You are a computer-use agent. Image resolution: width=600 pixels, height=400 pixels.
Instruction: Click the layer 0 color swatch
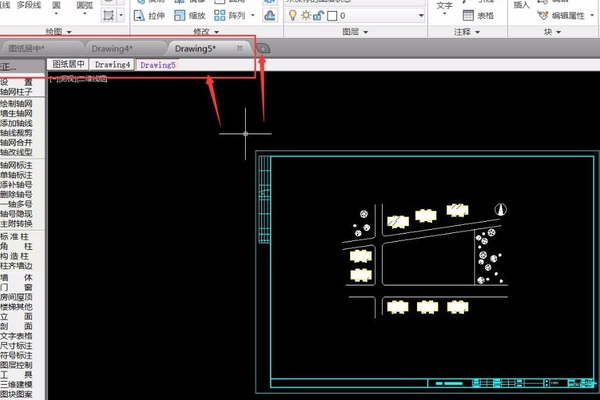(332, 16)
